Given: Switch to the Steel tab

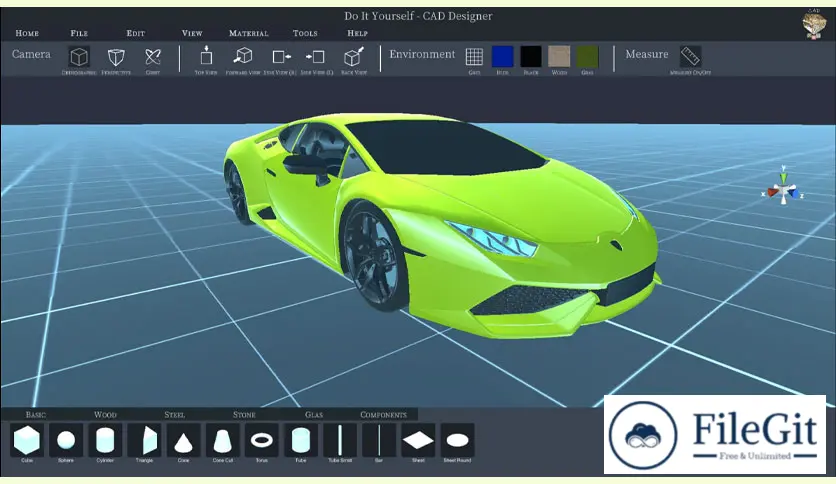Looking at the screenshot, I should click(x=174, y=415).
